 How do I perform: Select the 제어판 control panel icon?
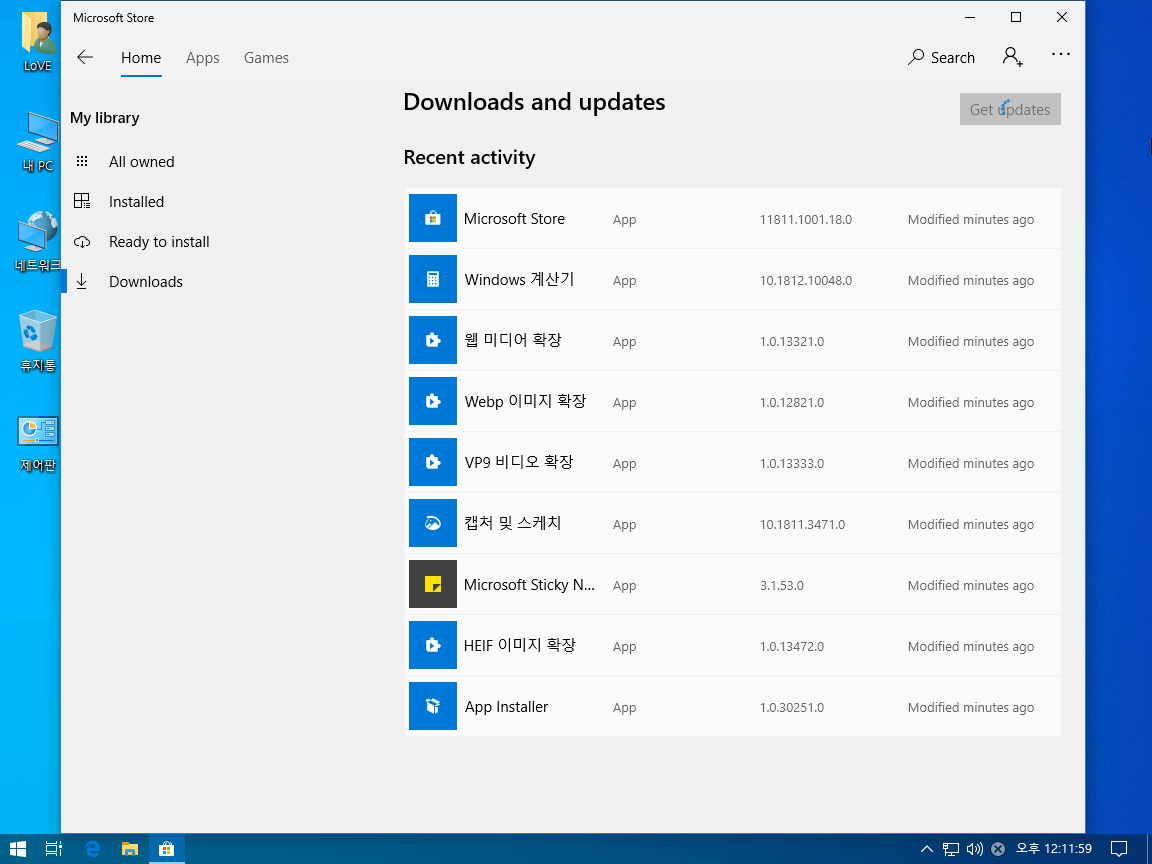[37, 443]
